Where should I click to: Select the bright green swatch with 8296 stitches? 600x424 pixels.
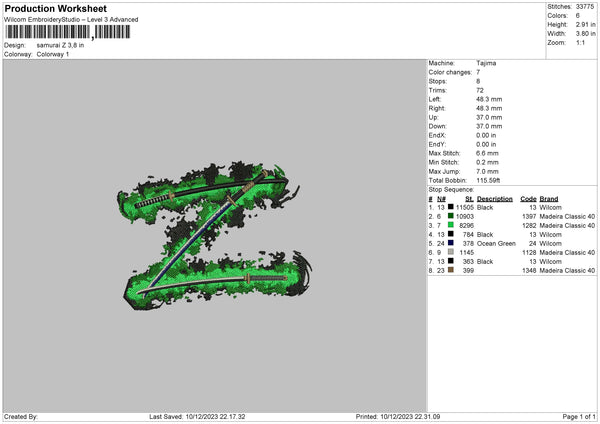(451, 225)
